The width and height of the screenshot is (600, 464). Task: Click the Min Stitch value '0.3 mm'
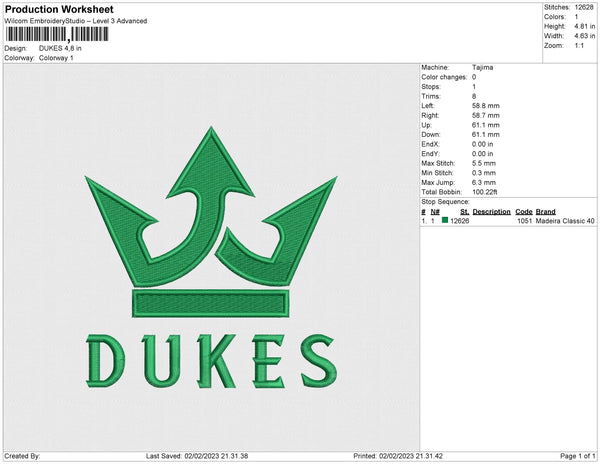(x=484, y=173)
